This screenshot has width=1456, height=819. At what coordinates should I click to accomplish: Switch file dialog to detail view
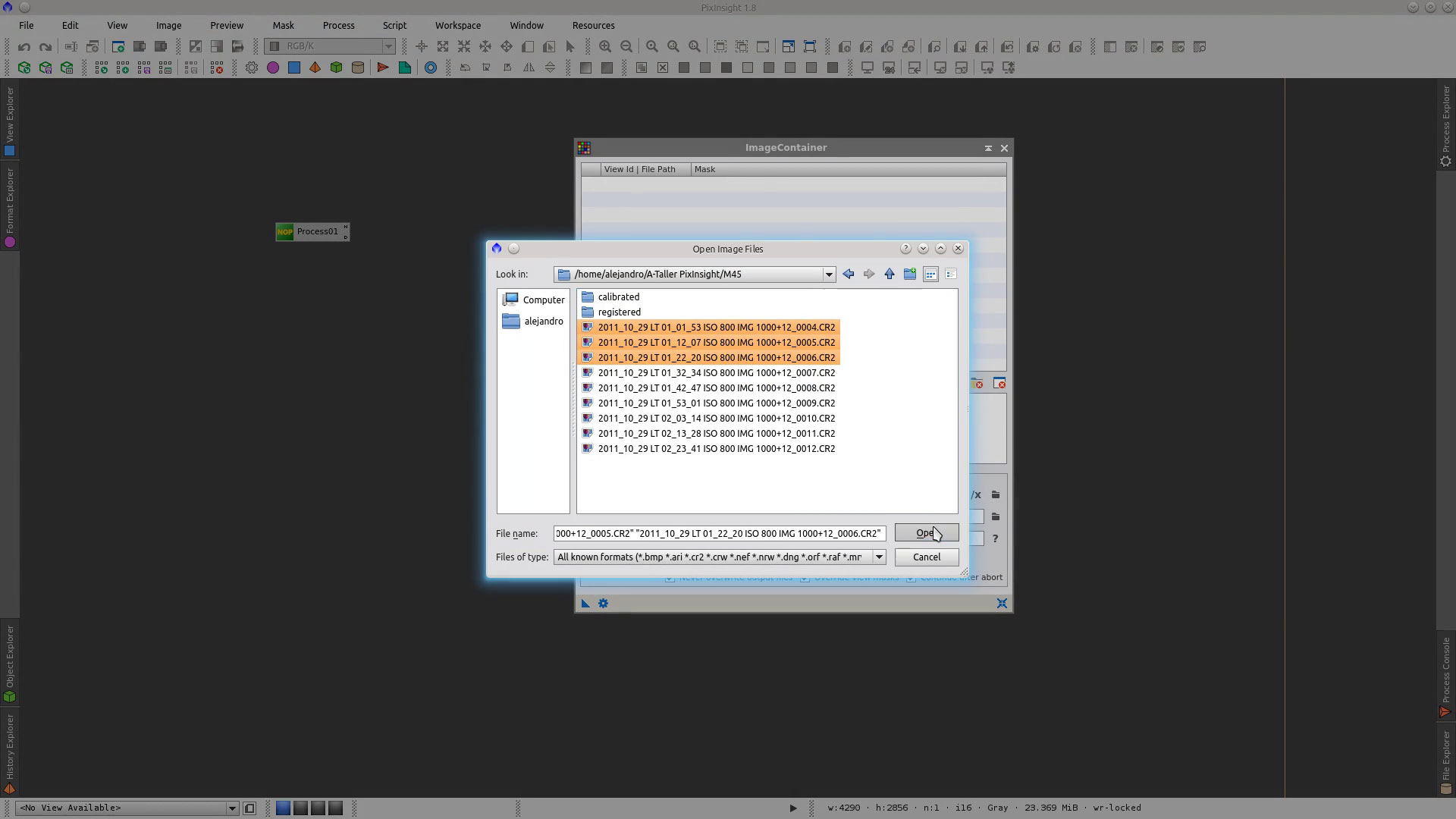951,275
